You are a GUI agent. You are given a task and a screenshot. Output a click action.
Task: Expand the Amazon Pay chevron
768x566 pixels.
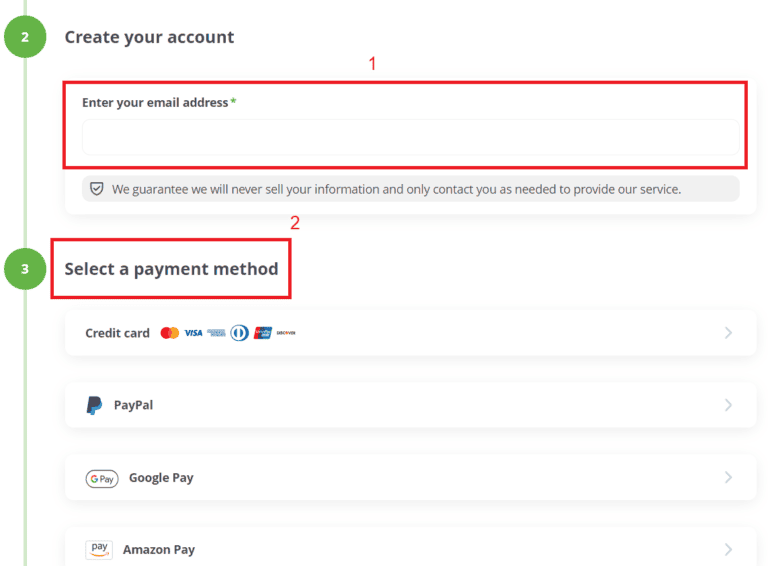point(728,549)
